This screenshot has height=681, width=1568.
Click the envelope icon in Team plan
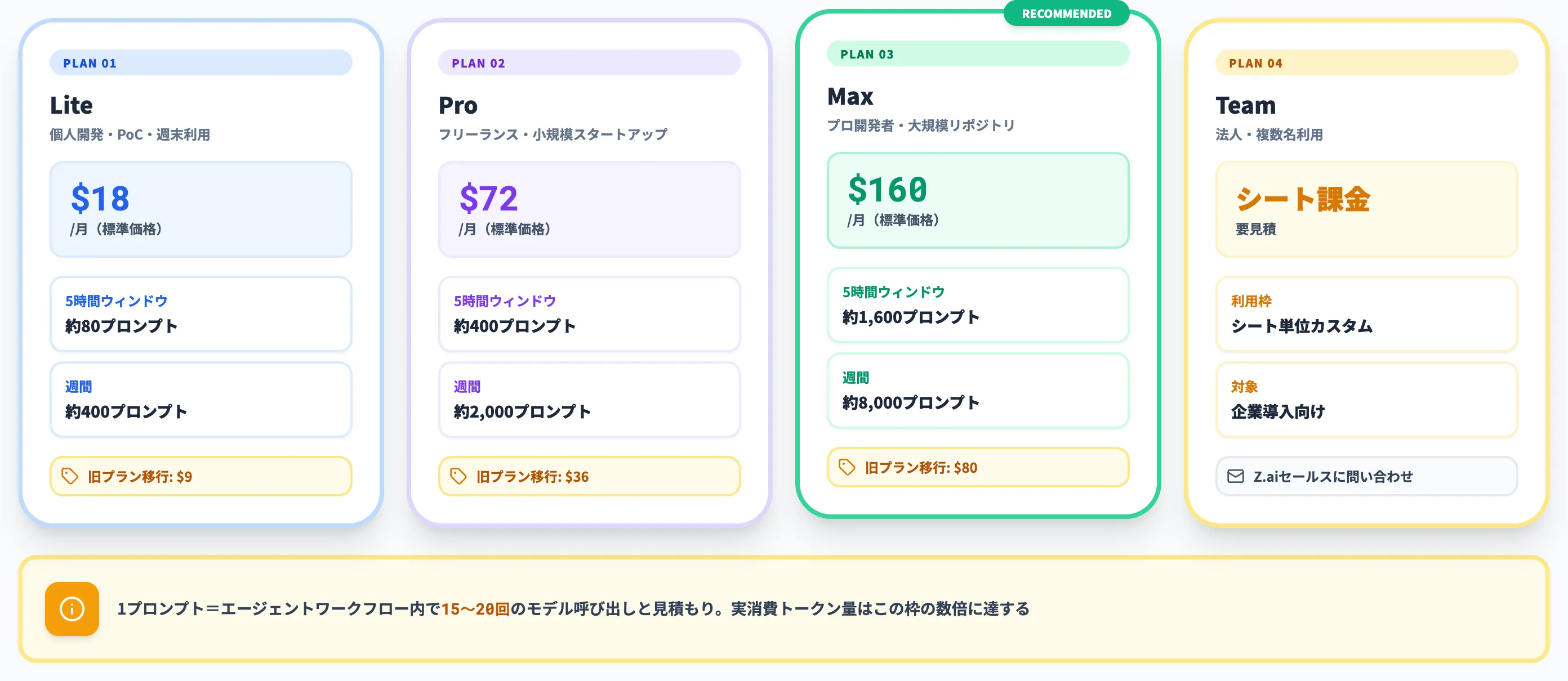1236,476
